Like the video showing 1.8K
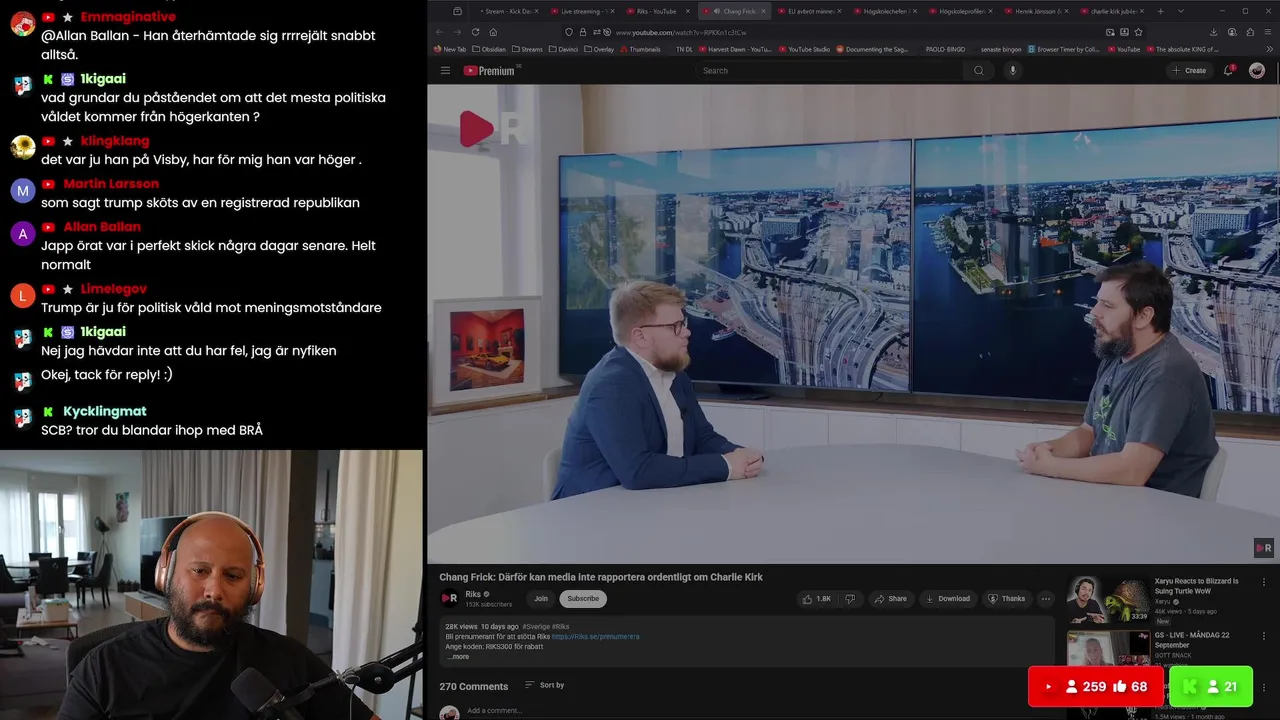The height and width of the screenshot is (720, 1280). pos(817,599)
